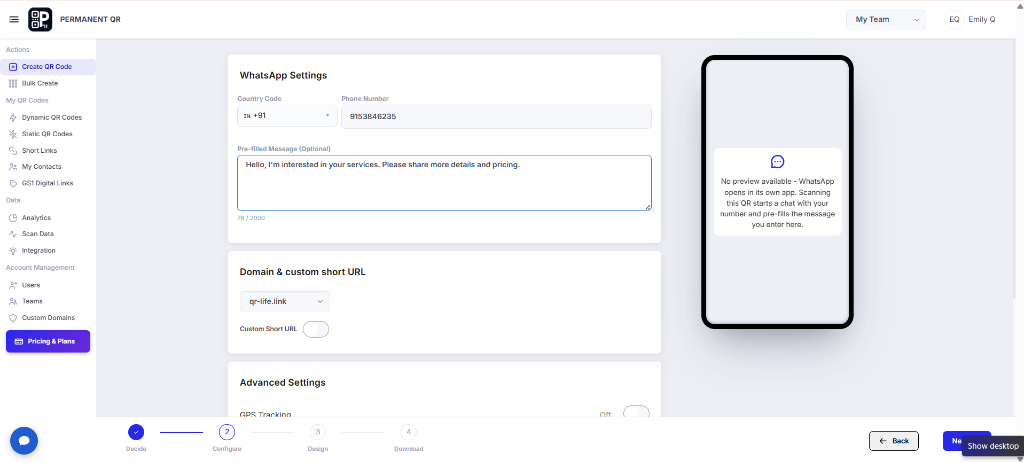The width and height of the screenshot is (1024, 463).
Task: Click the Users person icon
Action: tap(13, 285)
